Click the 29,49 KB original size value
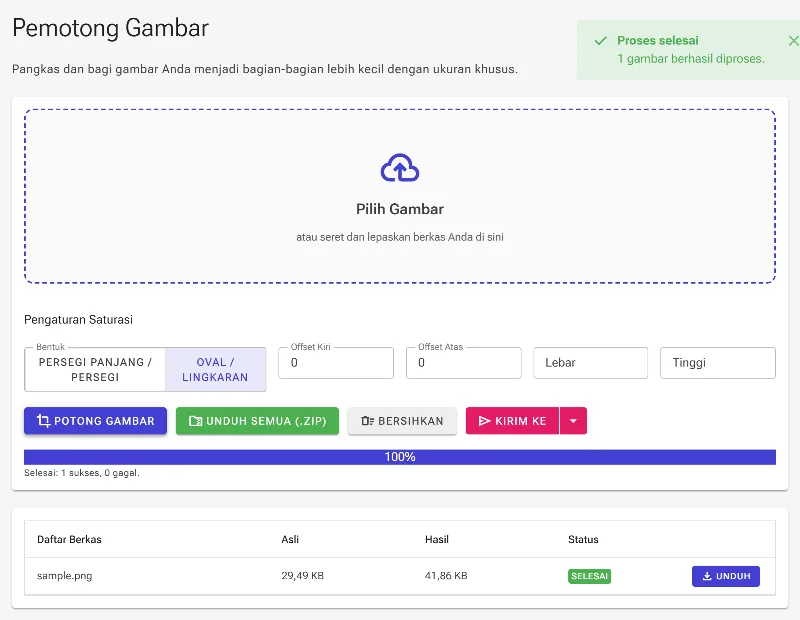Screen dimensions: 800x620 click(303, 576)
